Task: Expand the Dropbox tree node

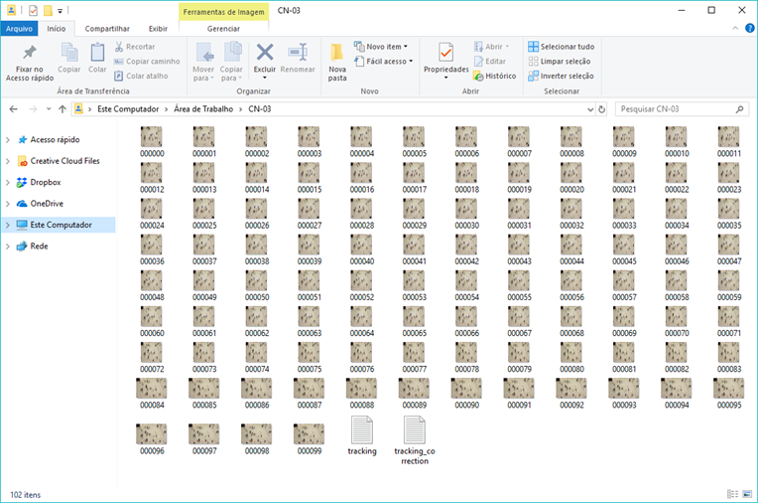Action: [8, 182]
